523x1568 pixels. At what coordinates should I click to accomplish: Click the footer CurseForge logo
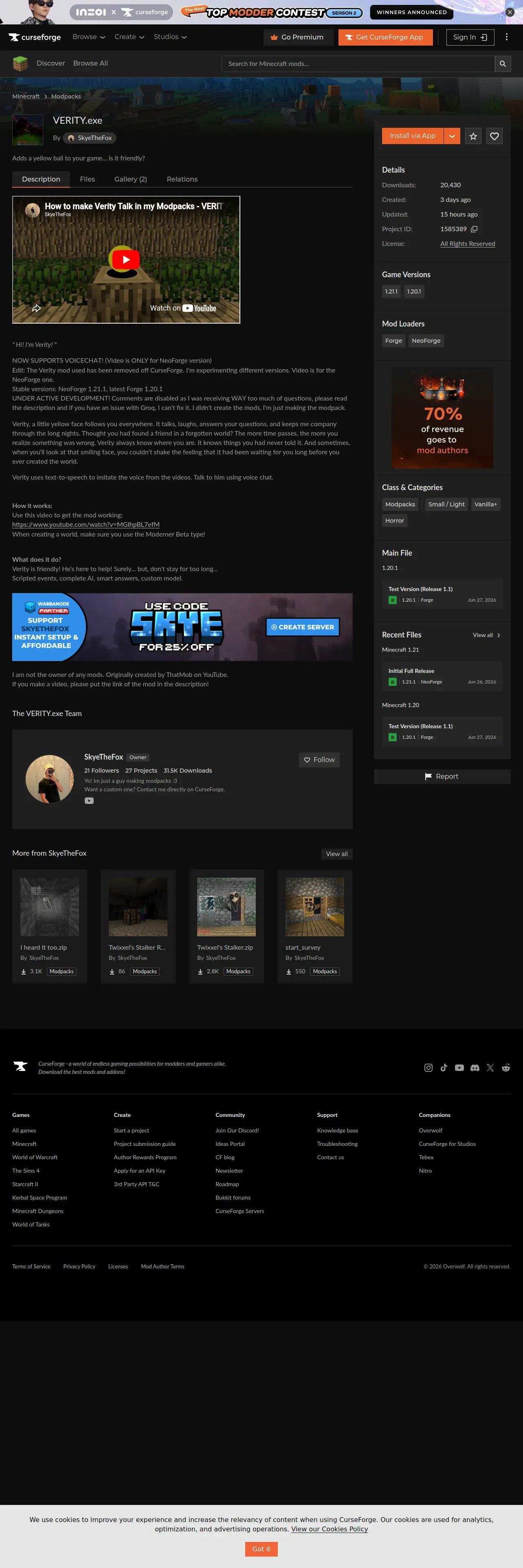point(20,1067)
